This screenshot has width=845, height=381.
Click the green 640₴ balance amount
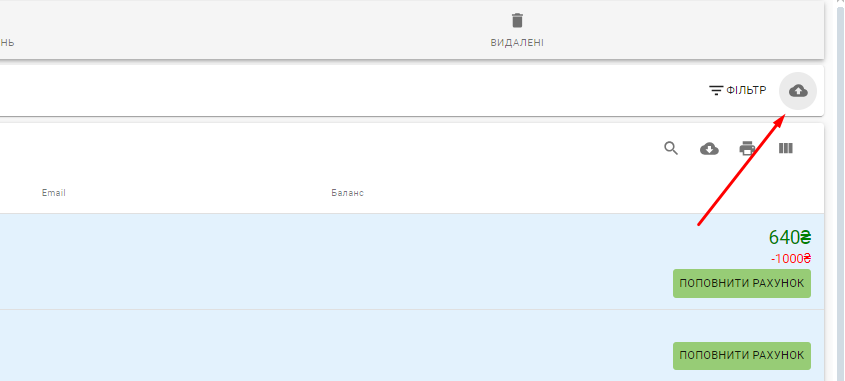[x=790, y=237]
